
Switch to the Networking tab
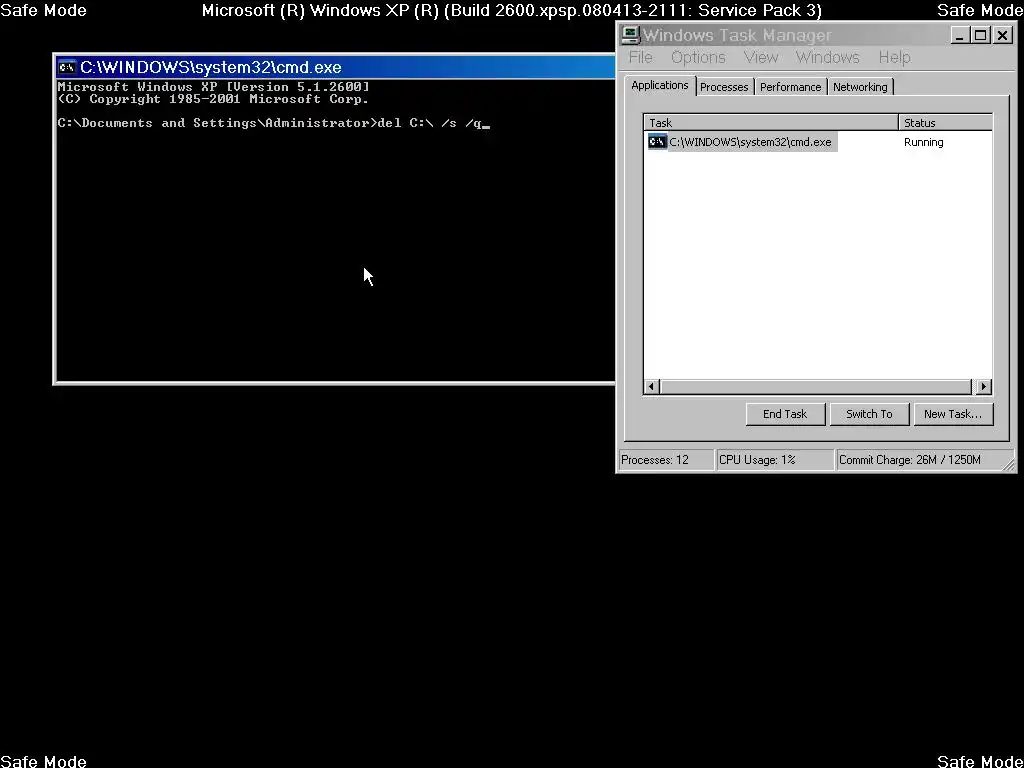860,87
